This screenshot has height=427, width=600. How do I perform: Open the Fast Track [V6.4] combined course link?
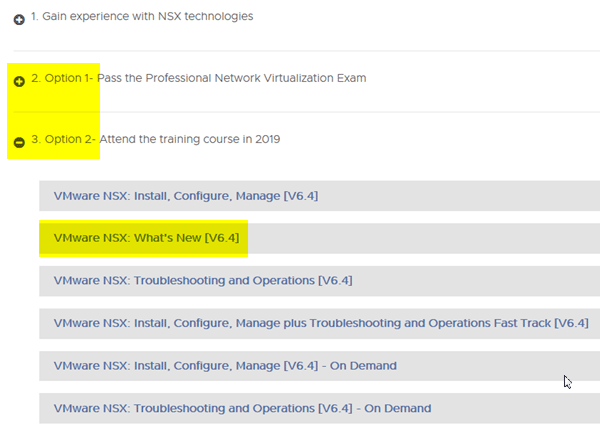click(321, 323)
